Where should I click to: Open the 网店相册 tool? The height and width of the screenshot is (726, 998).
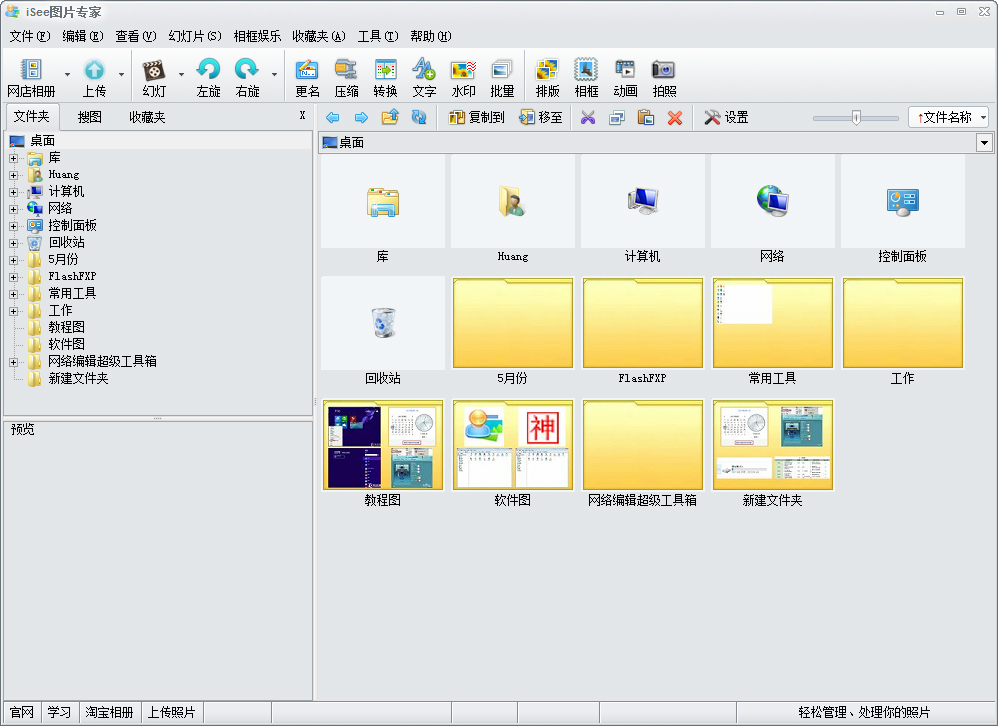(x=31, y=76)
